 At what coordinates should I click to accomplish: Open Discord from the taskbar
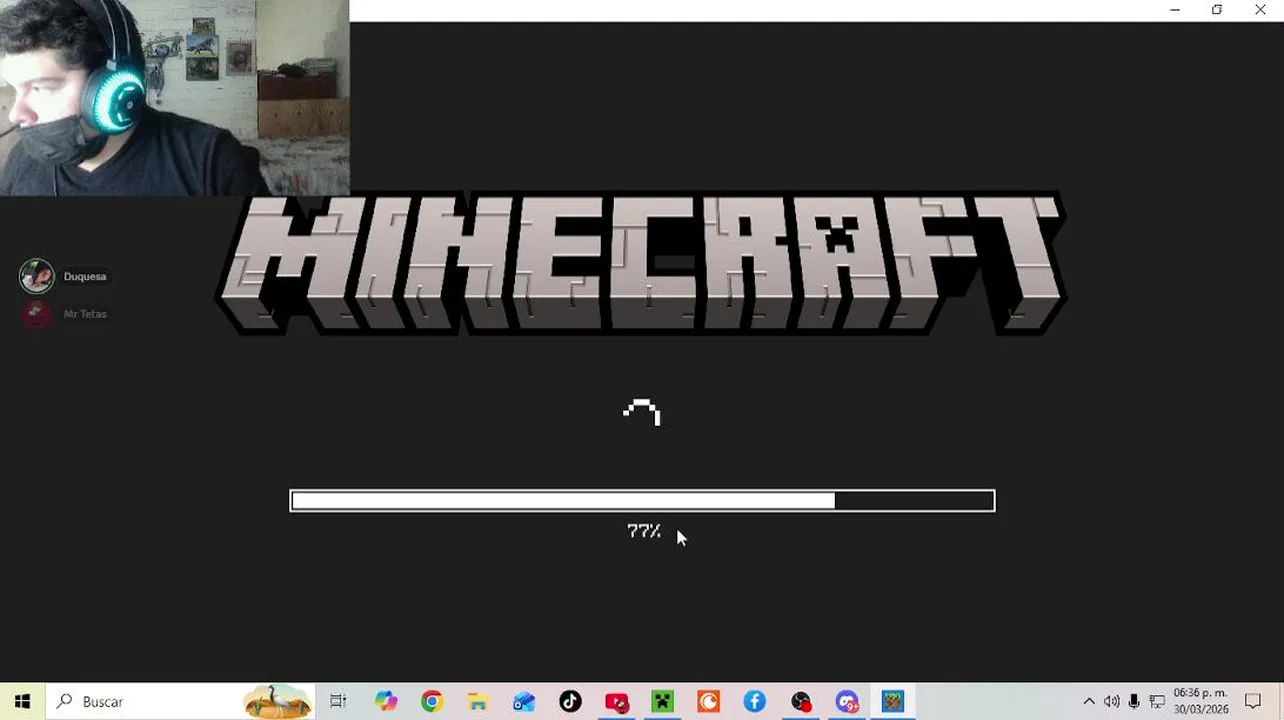[847, 701]
